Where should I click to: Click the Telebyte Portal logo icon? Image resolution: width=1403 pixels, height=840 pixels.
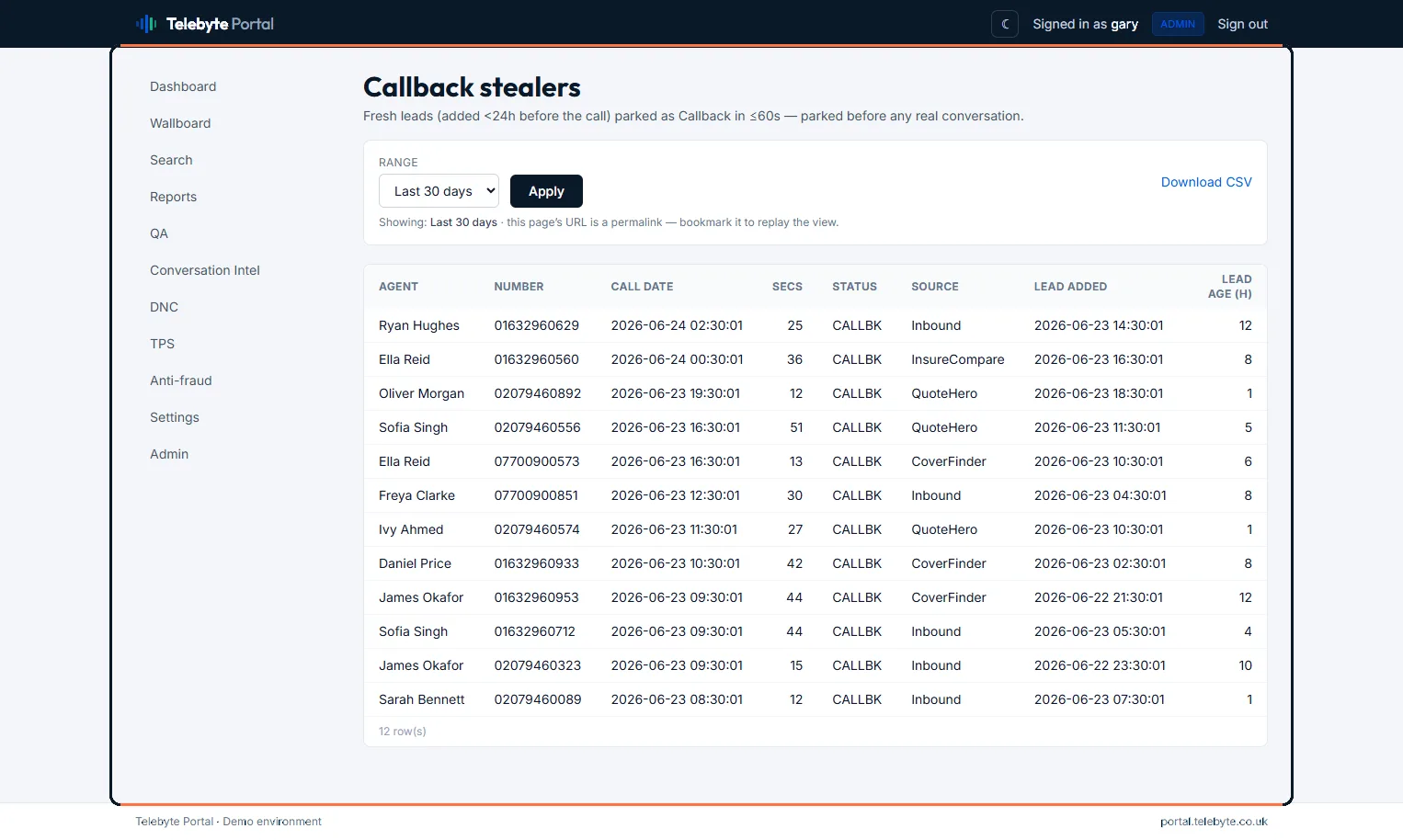[x=146, y=24]
